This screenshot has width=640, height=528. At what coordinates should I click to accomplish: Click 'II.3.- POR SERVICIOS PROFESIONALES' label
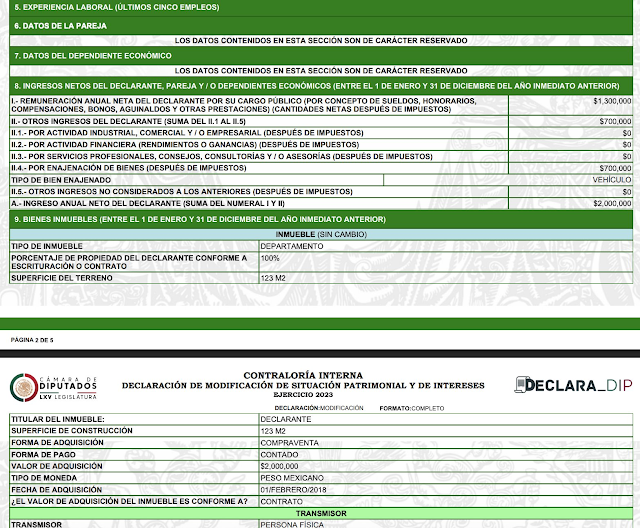[222, 157]
